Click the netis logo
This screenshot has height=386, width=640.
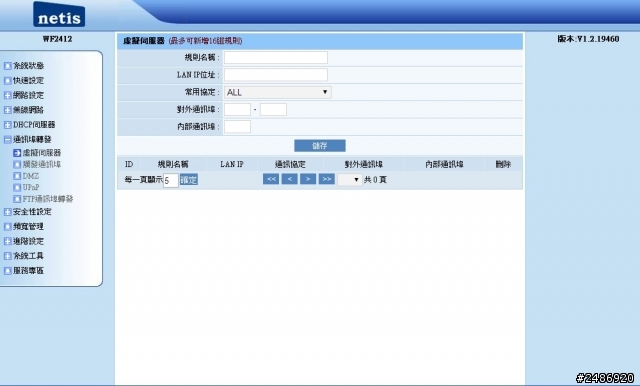59,14
